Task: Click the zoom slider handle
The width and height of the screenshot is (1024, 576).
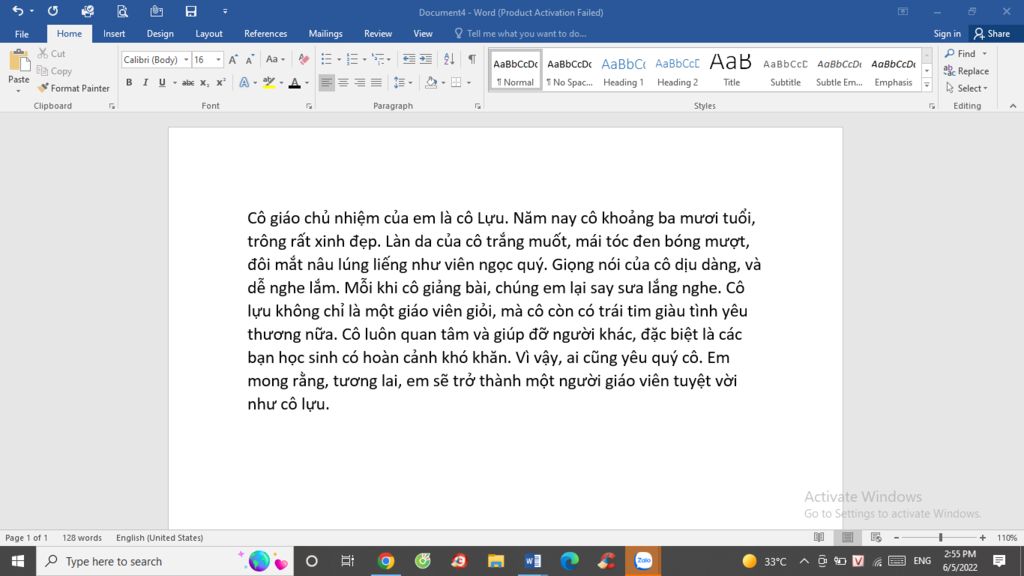Action: [940, 537]
